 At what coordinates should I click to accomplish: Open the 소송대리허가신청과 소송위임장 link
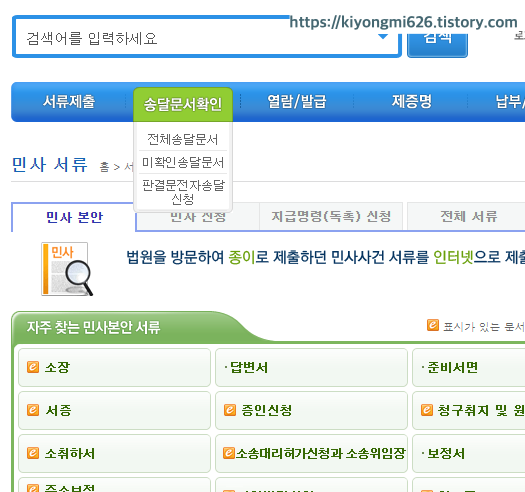(x=320, y=453)
